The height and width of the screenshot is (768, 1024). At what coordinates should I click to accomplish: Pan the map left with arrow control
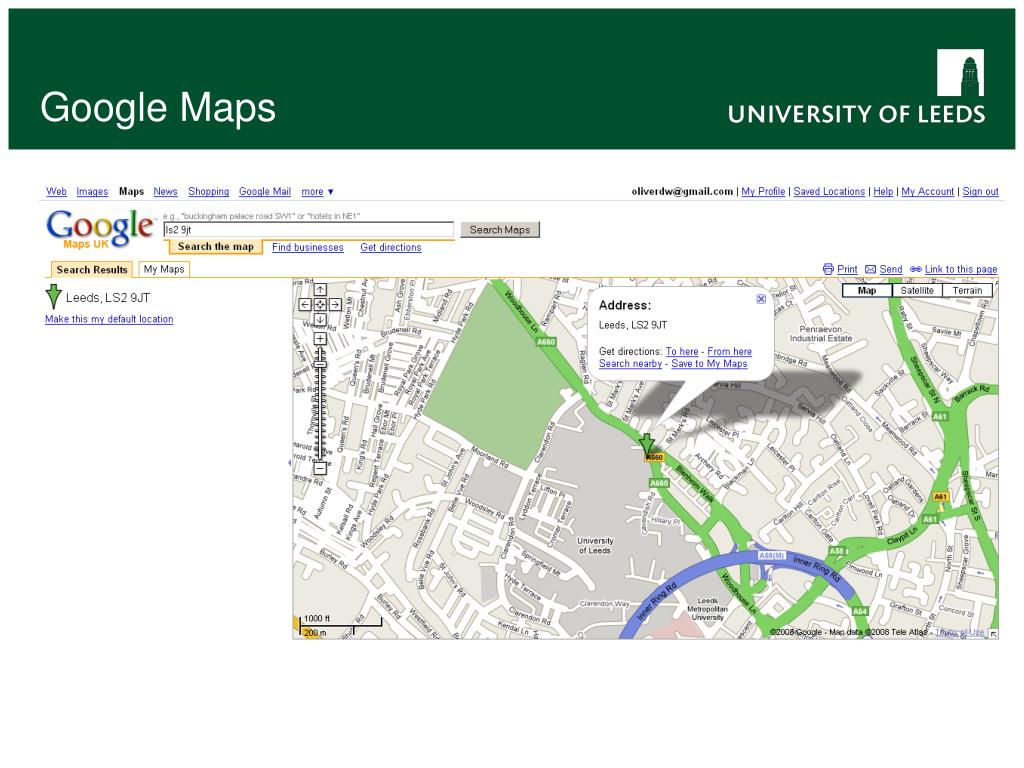tap(305, 304)
